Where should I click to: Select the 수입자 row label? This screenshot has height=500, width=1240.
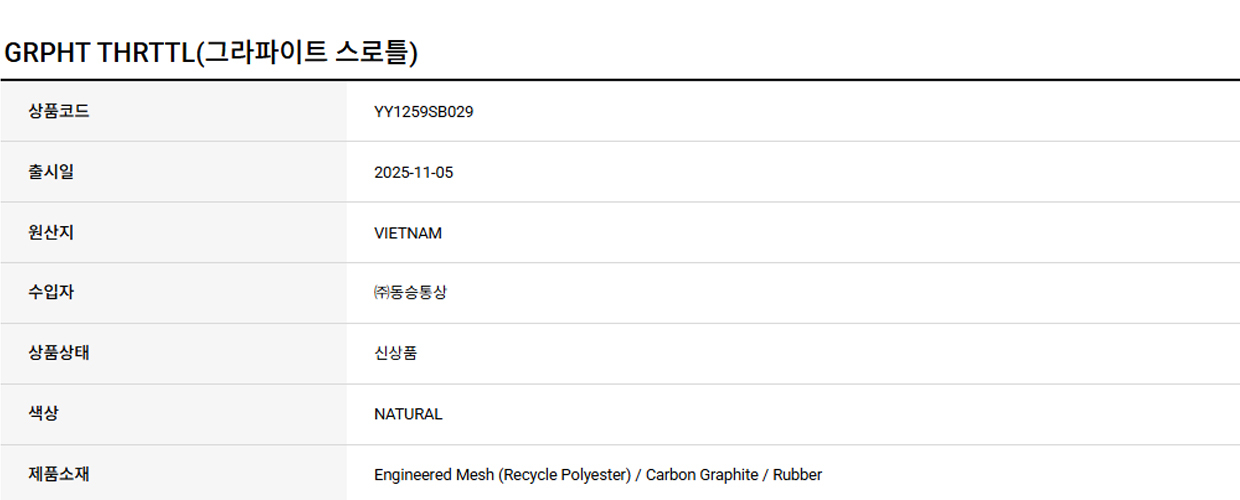click(x=51, y=293)
